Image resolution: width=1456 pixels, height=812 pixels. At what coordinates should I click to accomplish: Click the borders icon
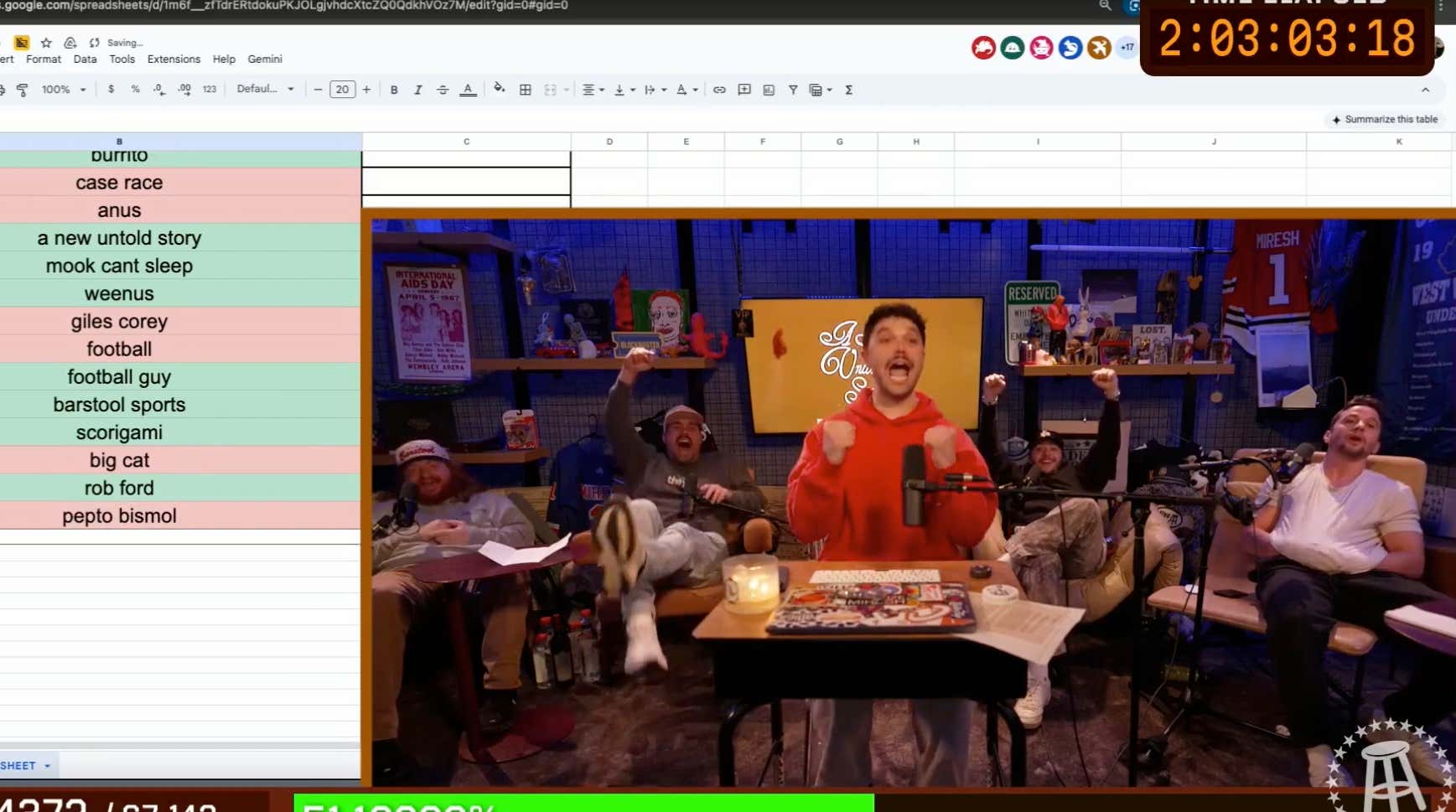coord(526,90)
